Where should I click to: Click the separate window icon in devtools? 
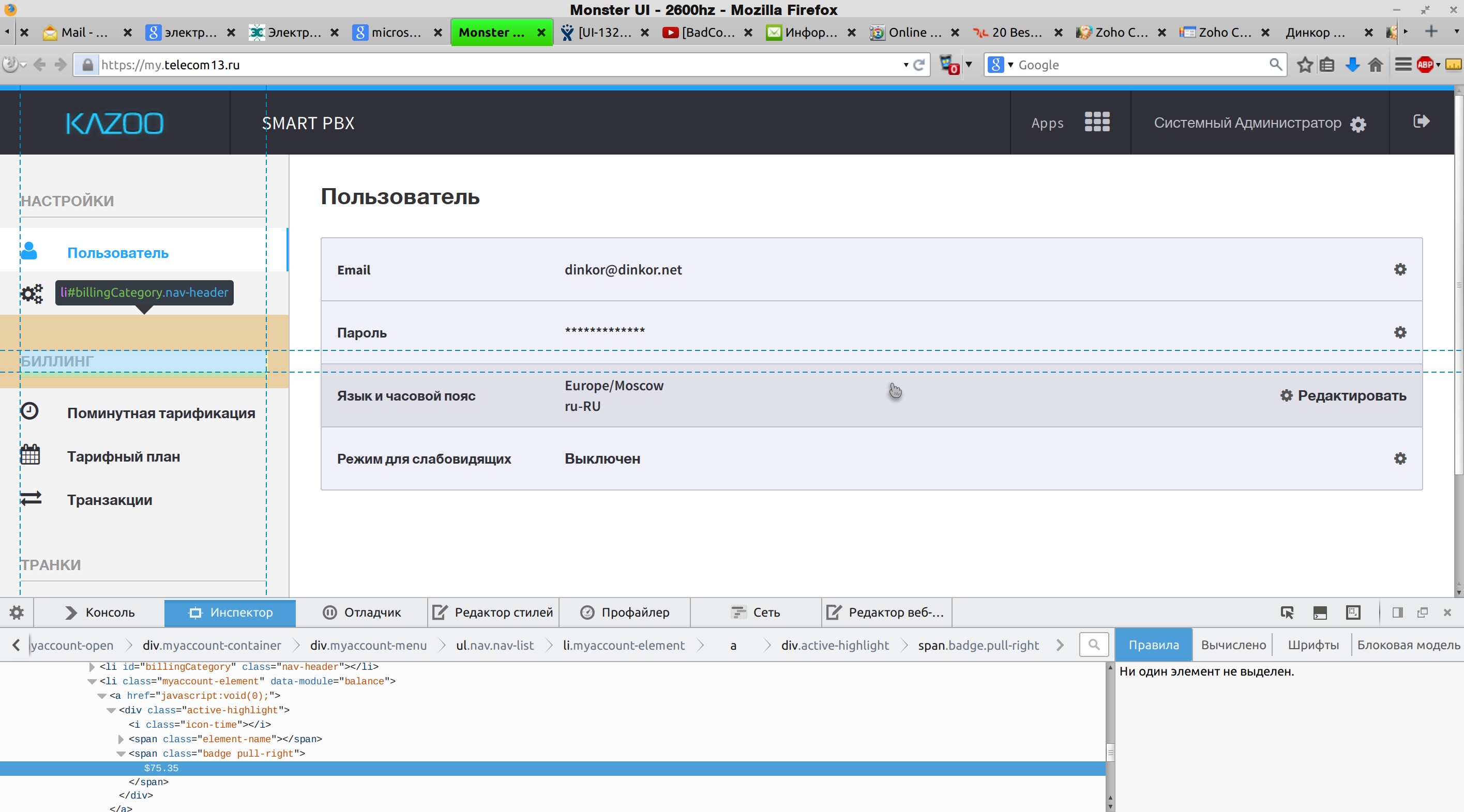coord(1423,612)
